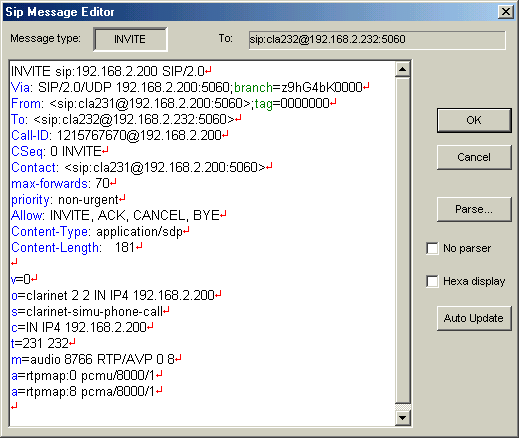Image resolution: width=519 pixels, height=438 pixels.
Task: Click the Call-ID header line
Action: [119, 135]
